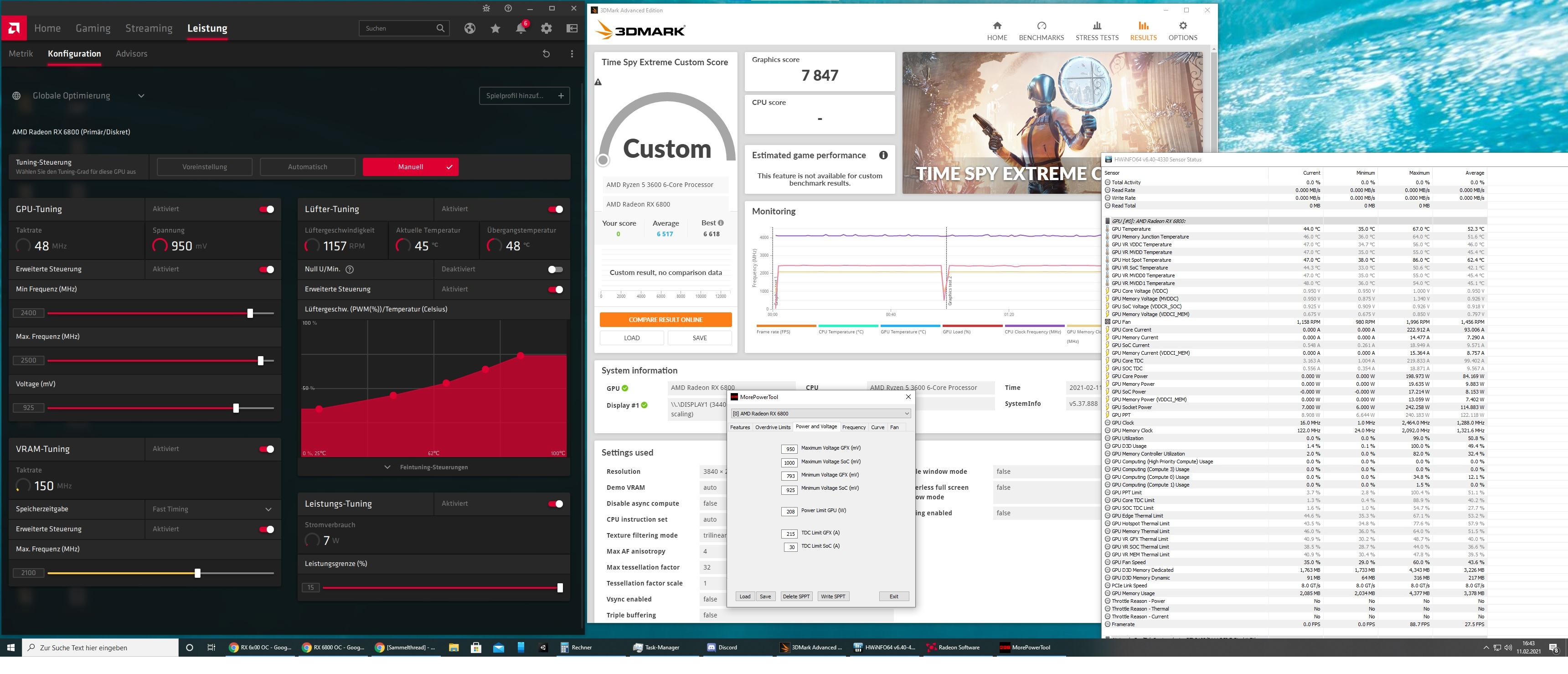Open the Speicherzeitgabe Fast Timing dropdown
Image resolution: width=1568 pixels, height=674 pixels.
212,509
